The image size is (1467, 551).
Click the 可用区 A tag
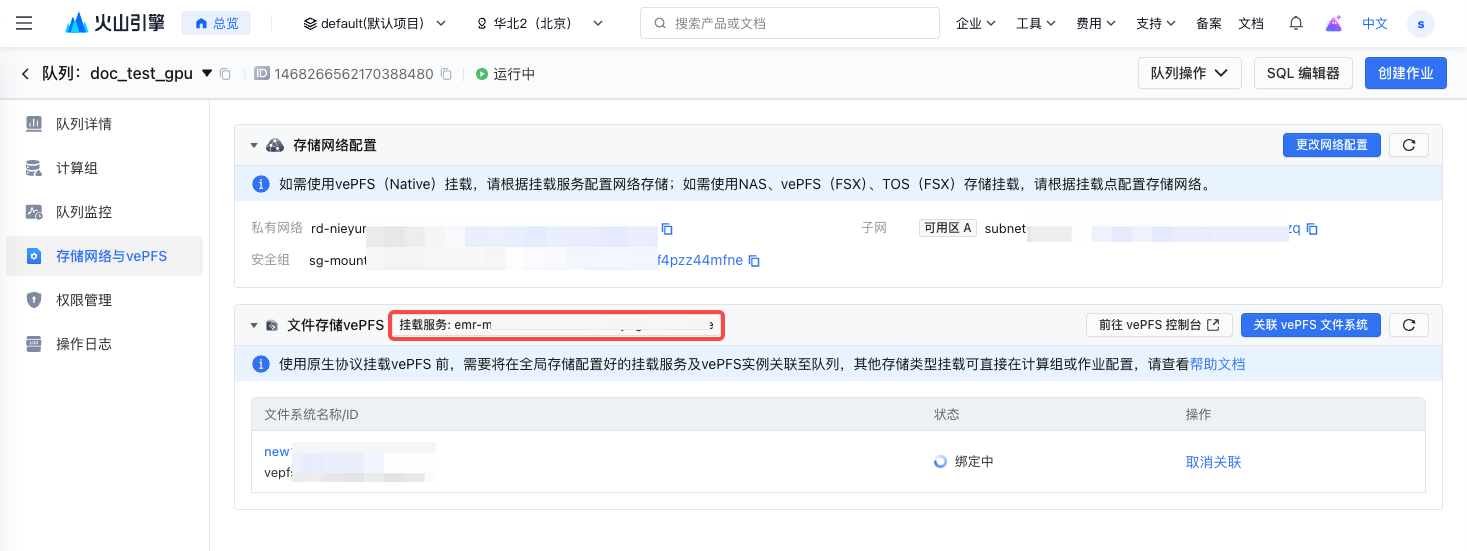[x=948, y=228]
